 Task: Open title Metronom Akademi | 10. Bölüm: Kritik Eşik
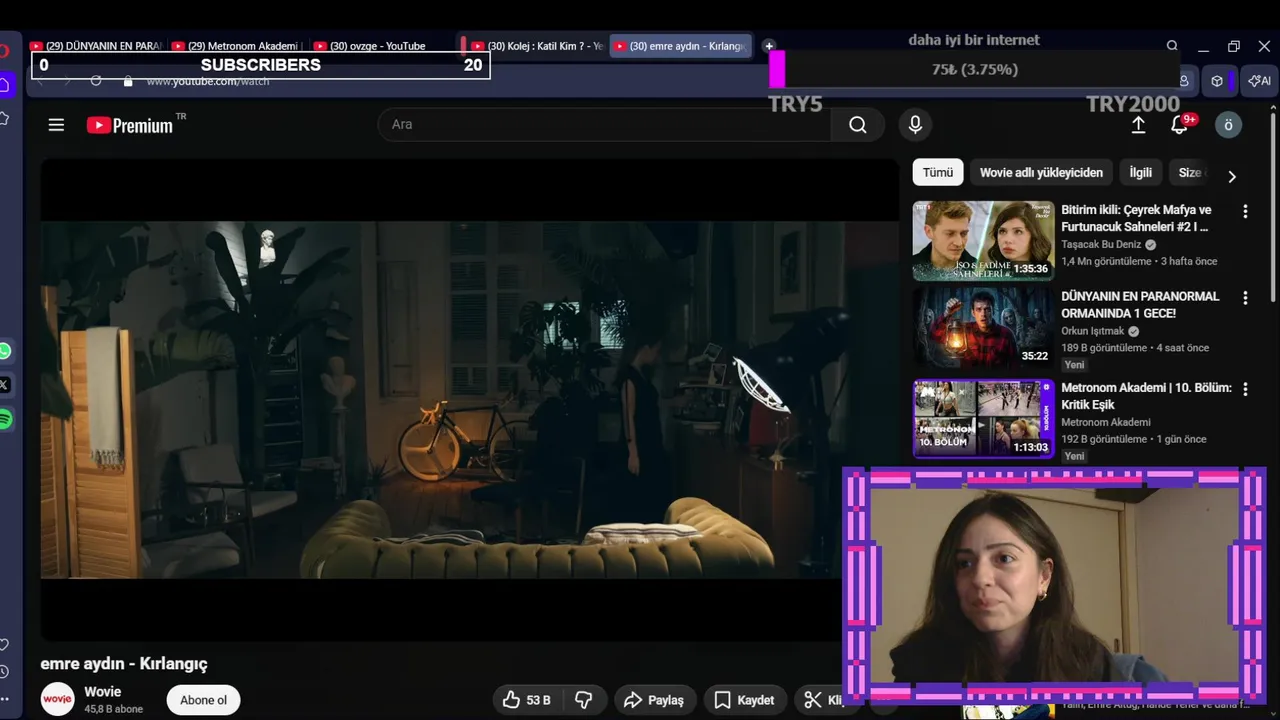(1146, 396)
